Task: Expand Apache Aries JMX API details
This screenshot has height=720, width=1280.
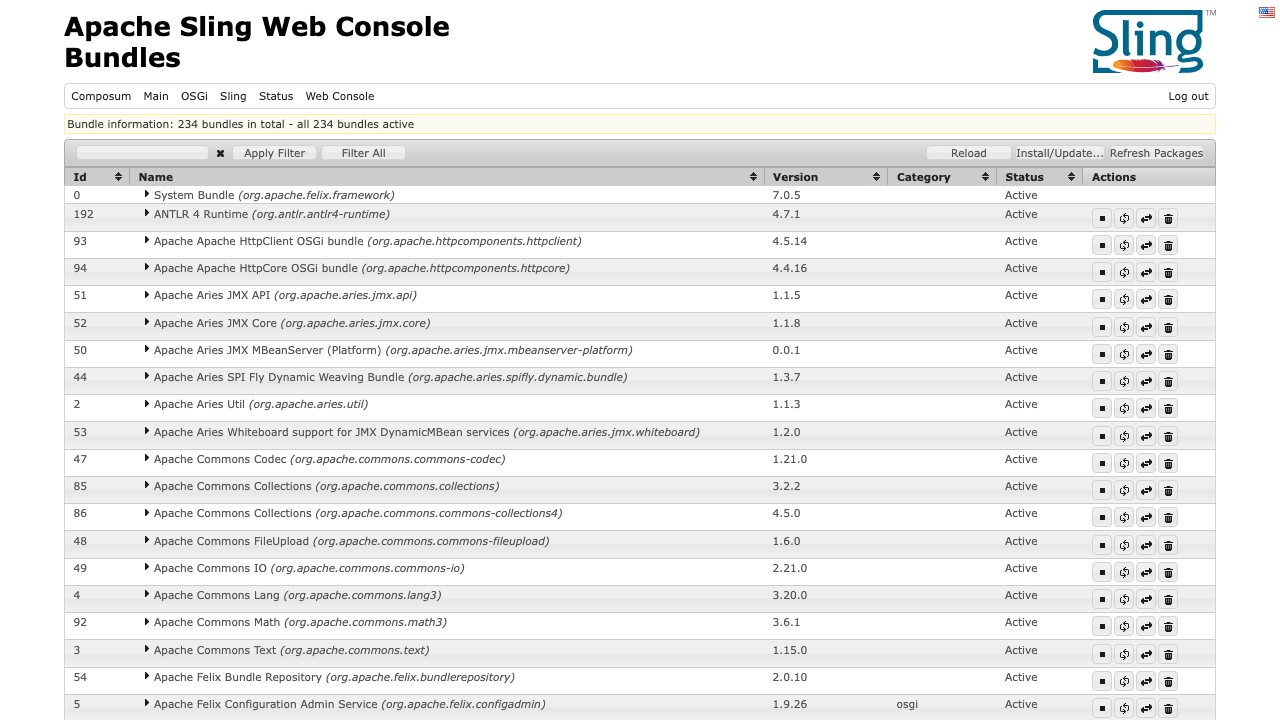Action: (146, 294)
